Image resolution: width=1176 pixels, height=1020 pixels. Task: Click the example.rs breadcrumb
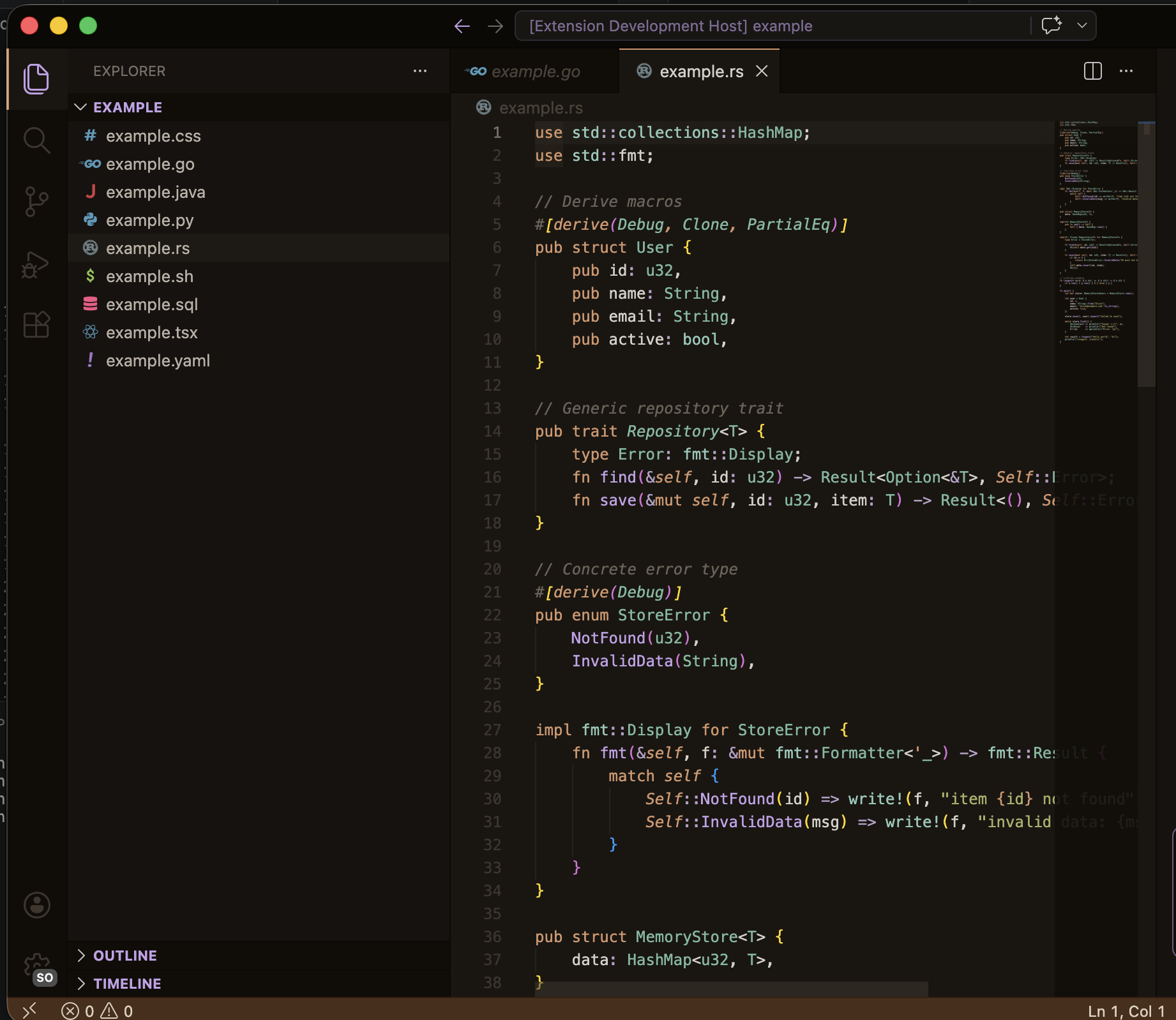point(530,108)
